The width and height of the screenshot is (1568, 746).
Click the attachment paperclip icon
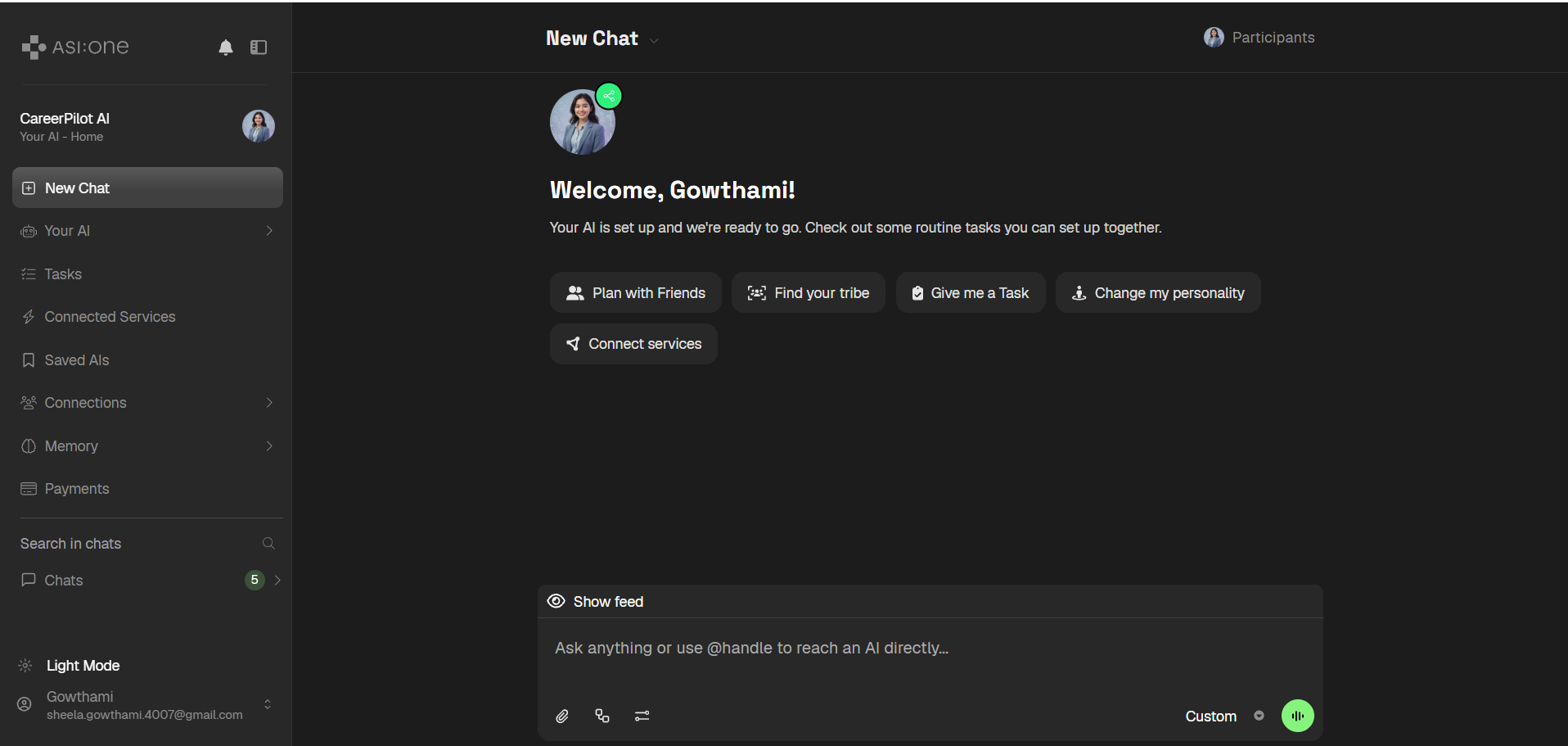[562, 717]
